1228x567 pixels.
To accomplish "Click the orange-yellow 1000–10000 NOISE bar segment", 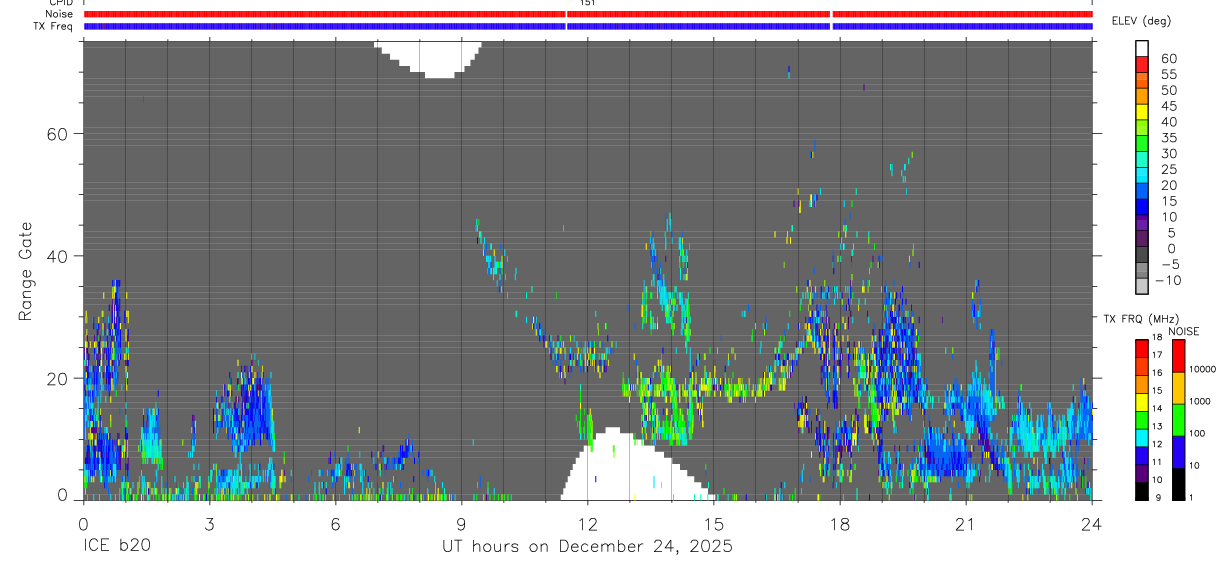I will (1178, 388).
